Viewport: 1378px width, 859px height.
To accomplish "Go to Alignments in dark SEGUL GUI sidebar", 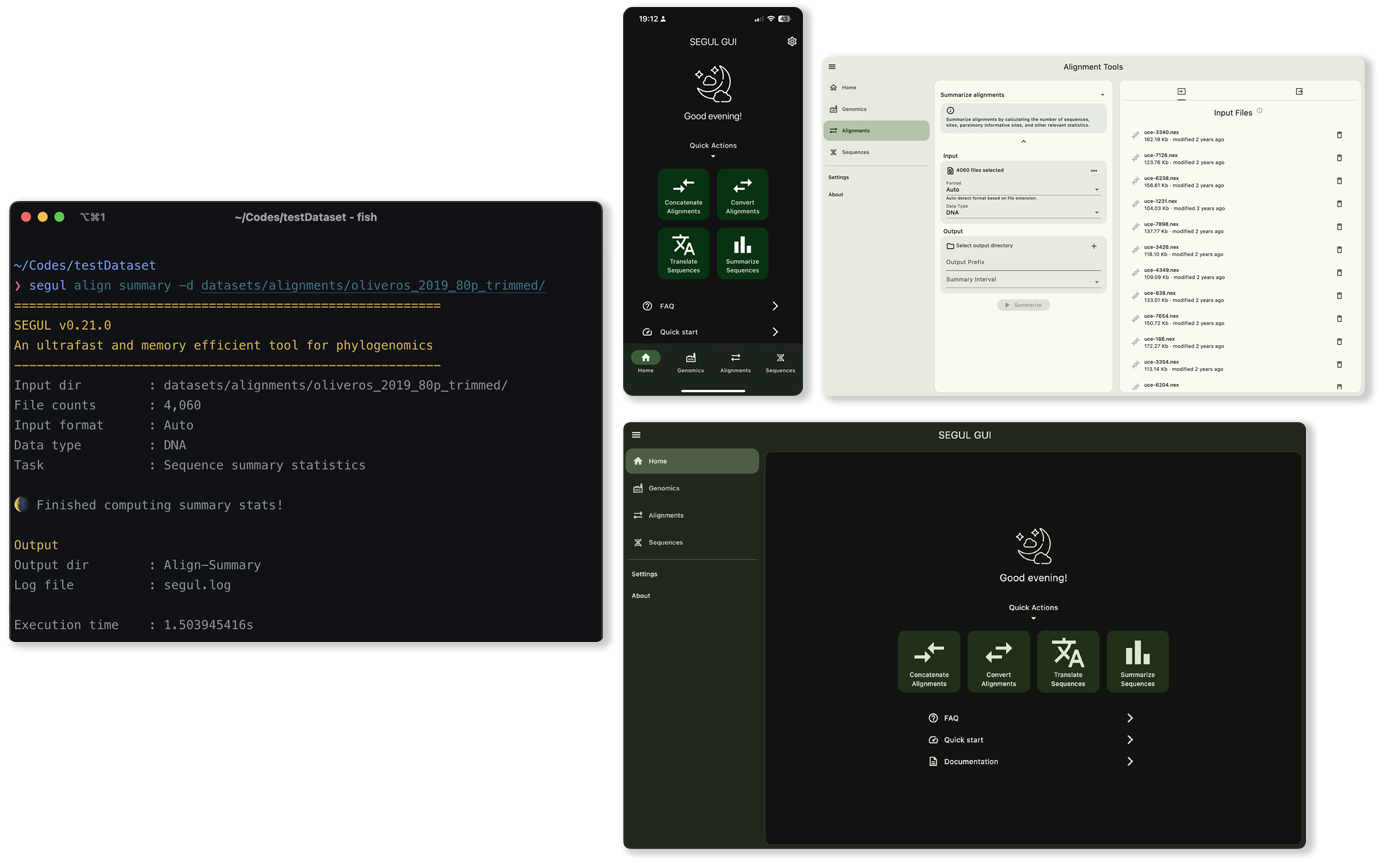I will [692, 515].
